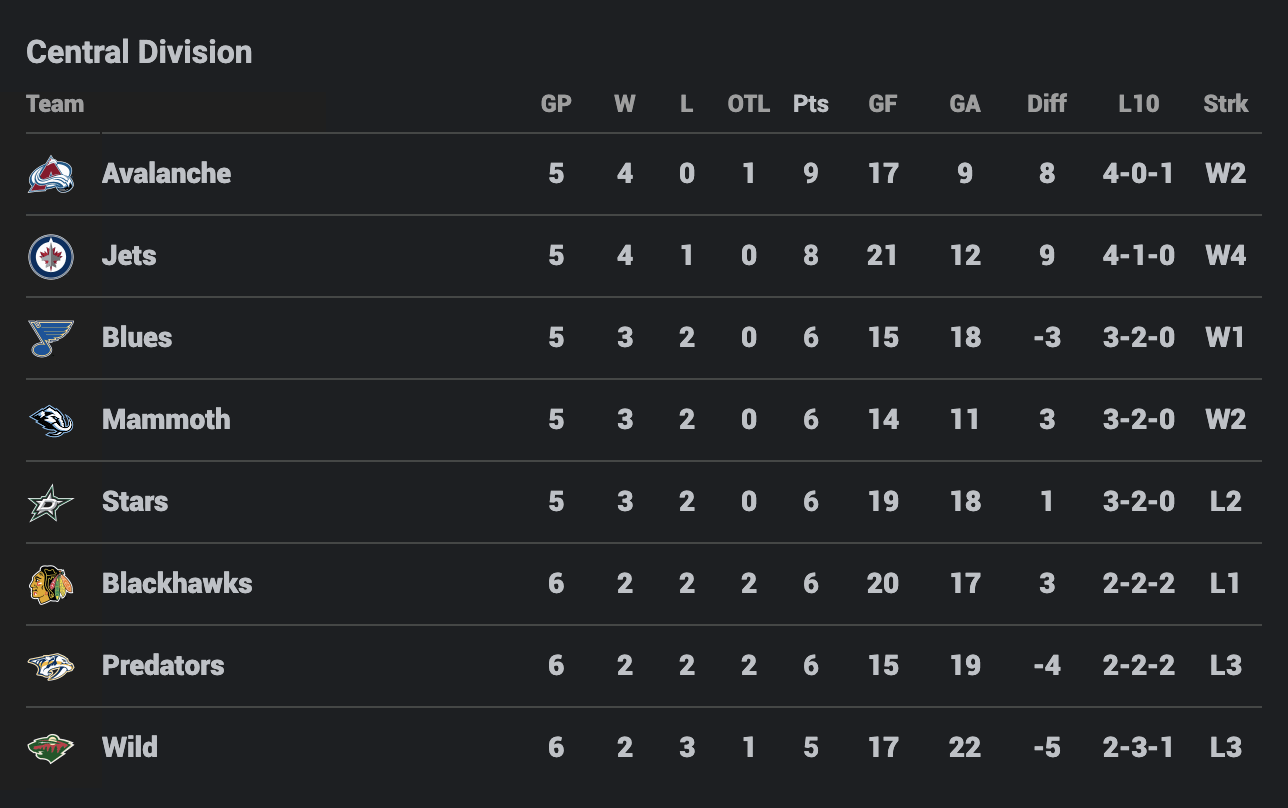
Task: Click the Predators team logo
Action: click(50, 666)
